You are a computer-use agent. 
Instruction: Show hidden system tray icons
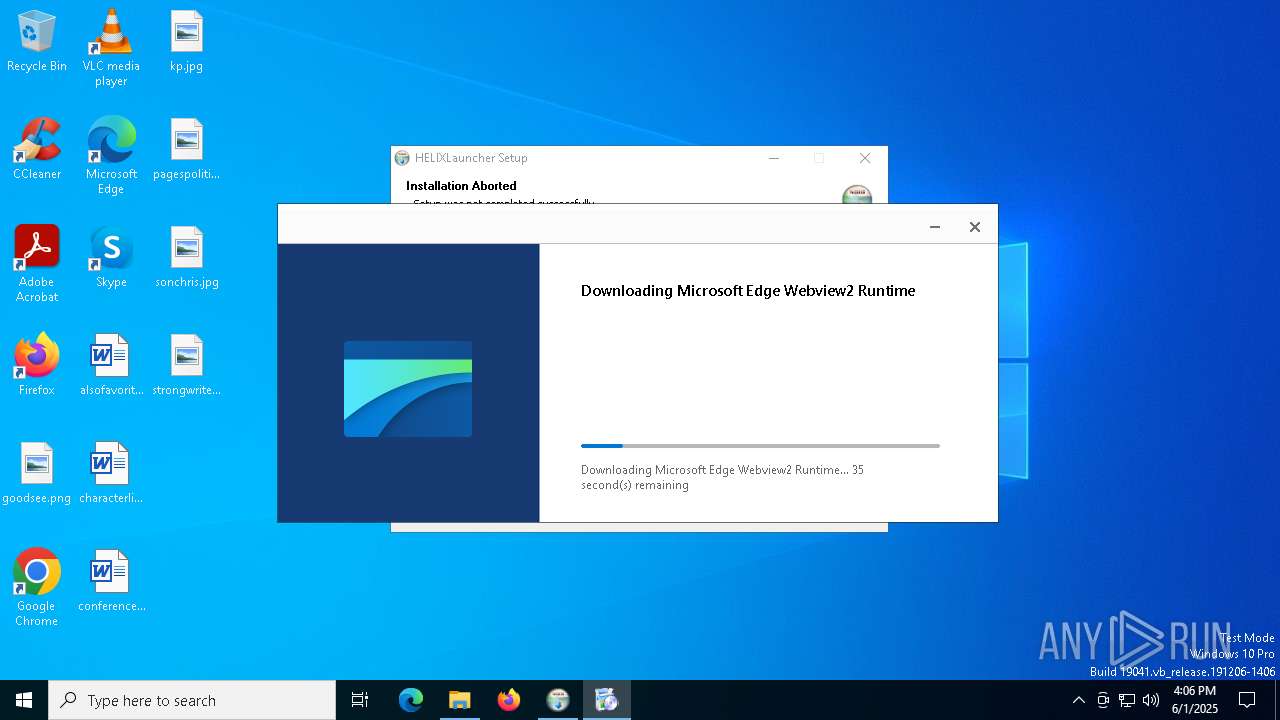point(1078,700)
